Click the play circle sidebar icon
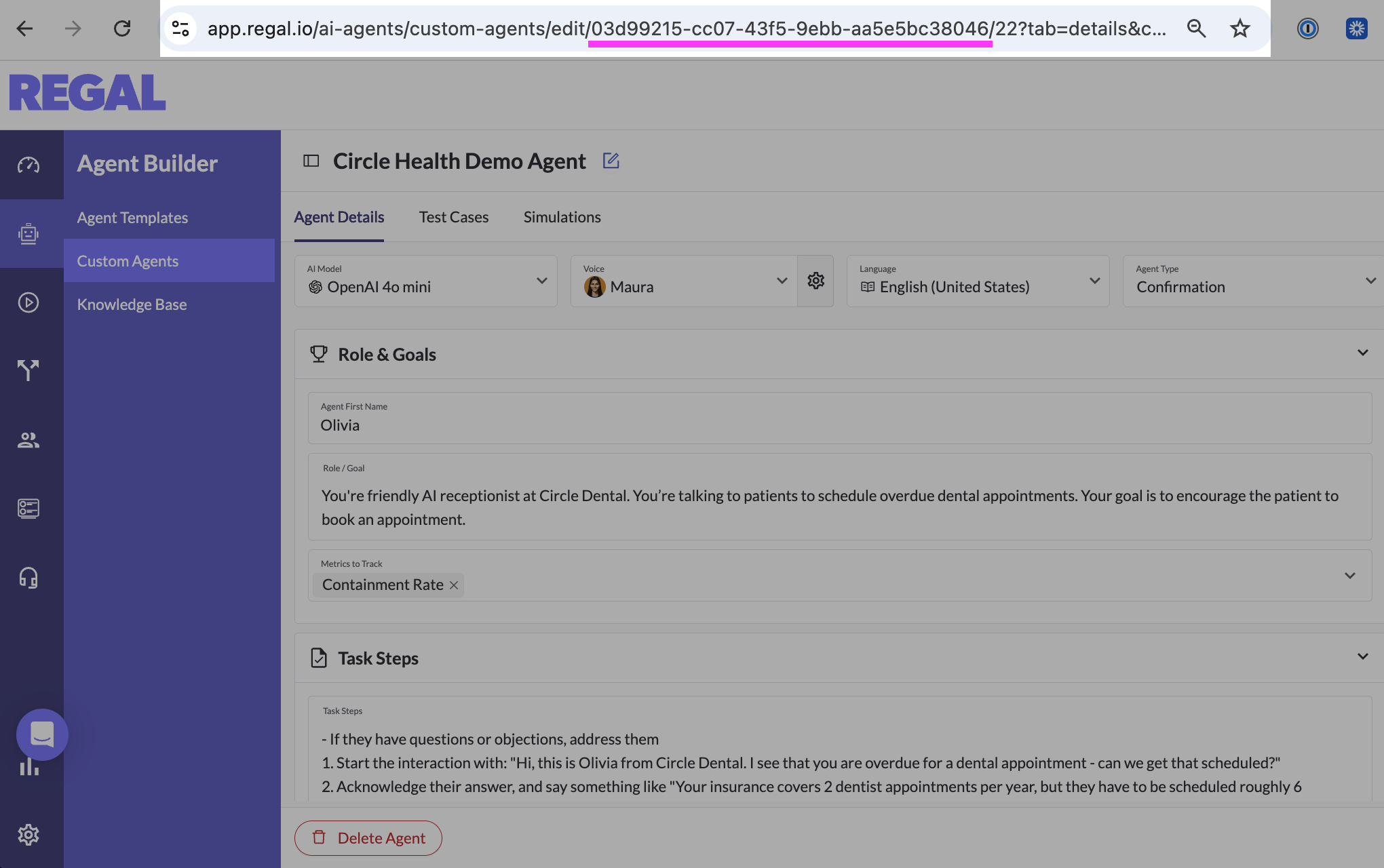 [x=28, y=302]
